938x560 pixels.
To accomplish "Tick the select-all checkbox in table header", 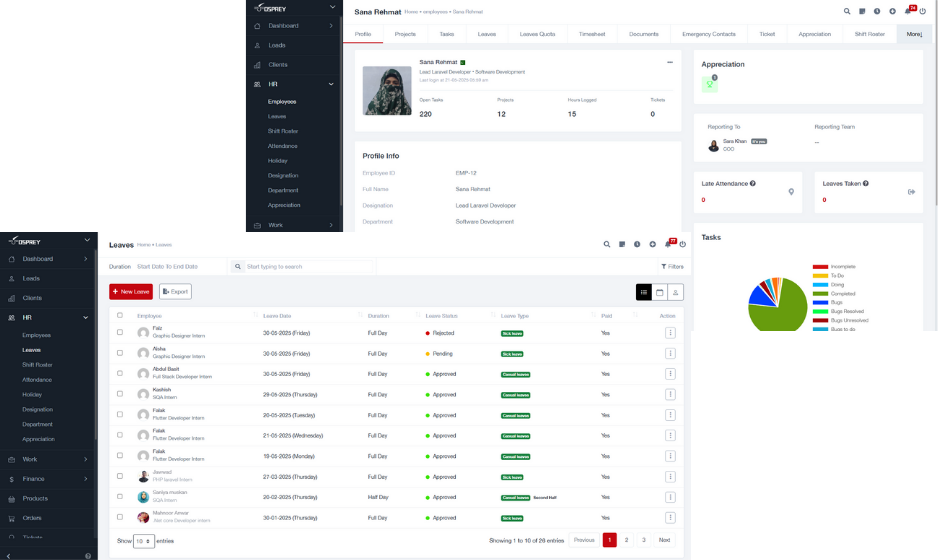I will click(x=120, y=315).
